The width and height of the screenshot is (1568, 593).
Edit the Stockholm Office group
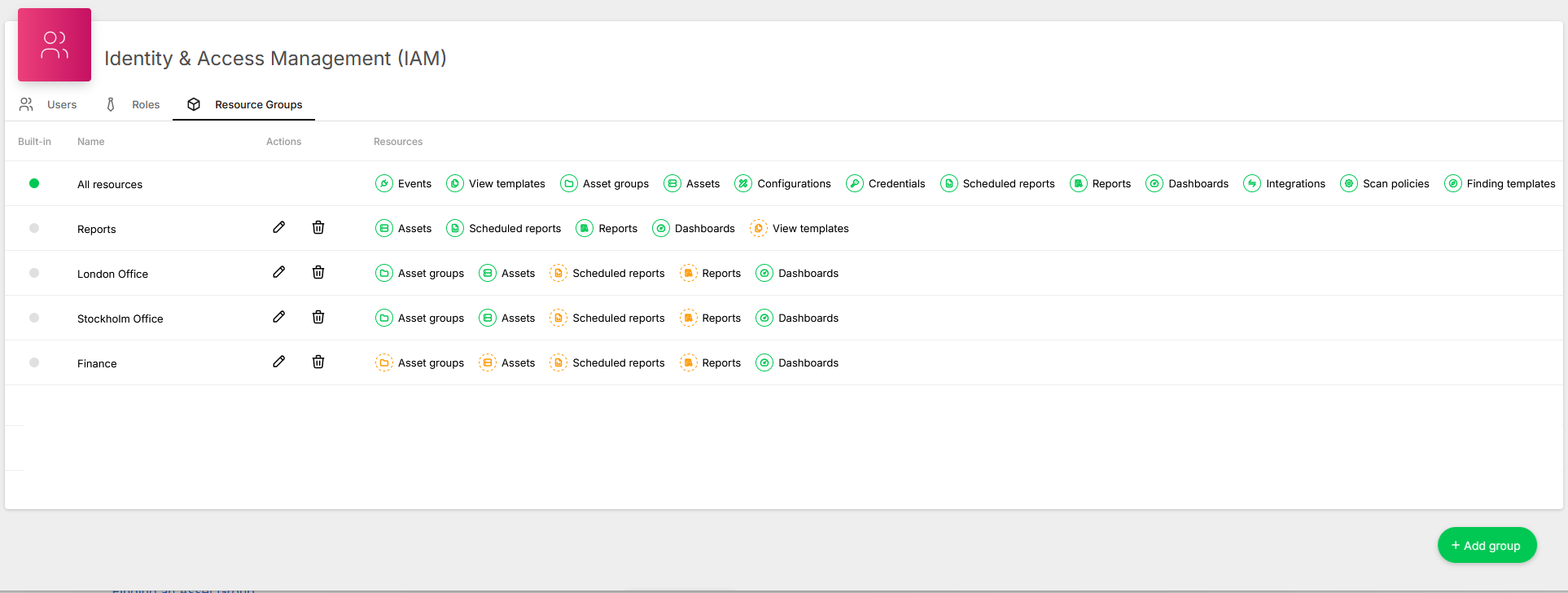click(278, 317)
